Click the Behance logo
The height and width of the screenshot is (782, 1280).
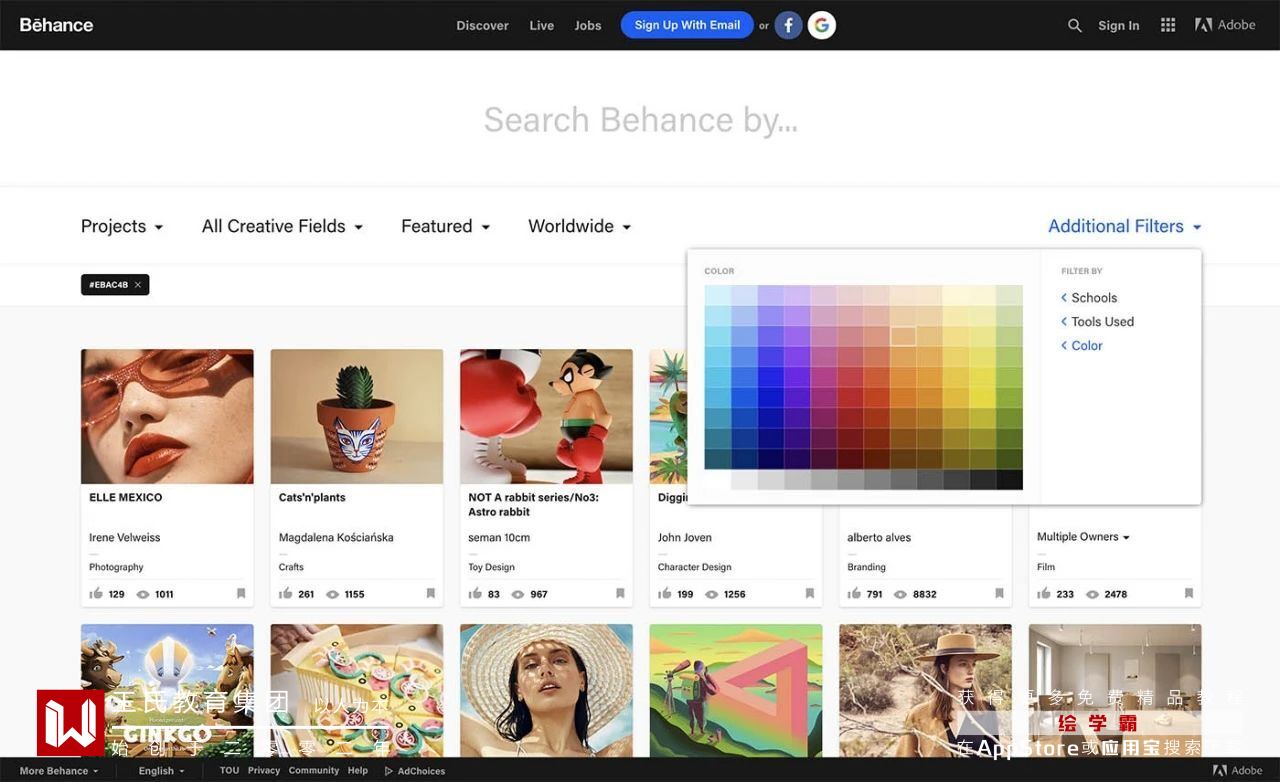click(x=56, y=25)
